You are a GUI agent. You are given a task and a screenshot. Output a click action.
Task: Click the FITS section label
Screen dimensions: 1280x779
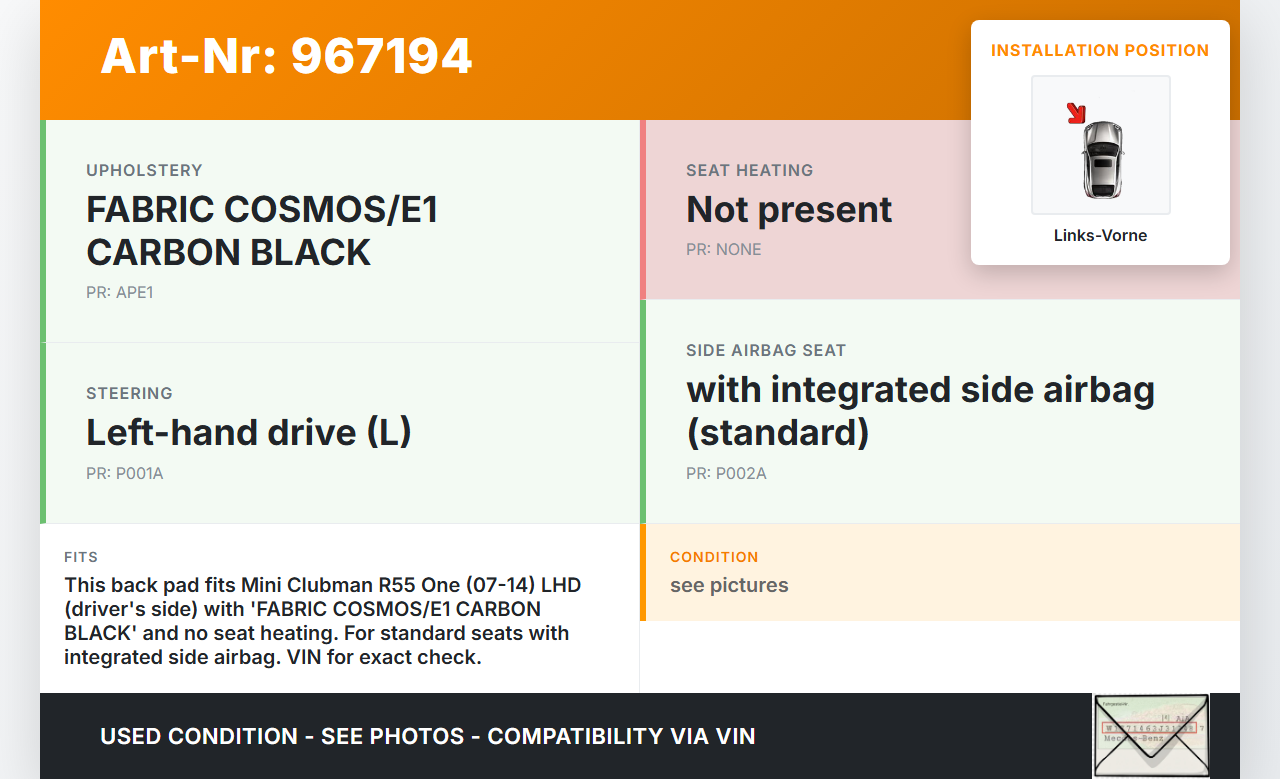[x=81, y=557]
